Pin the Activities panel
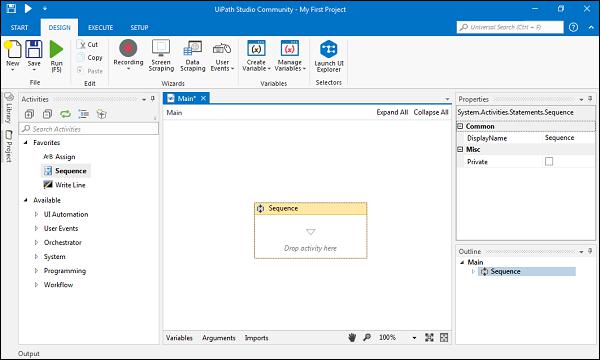This screenshot has width=600, height=360. click(x=153, y=99)
